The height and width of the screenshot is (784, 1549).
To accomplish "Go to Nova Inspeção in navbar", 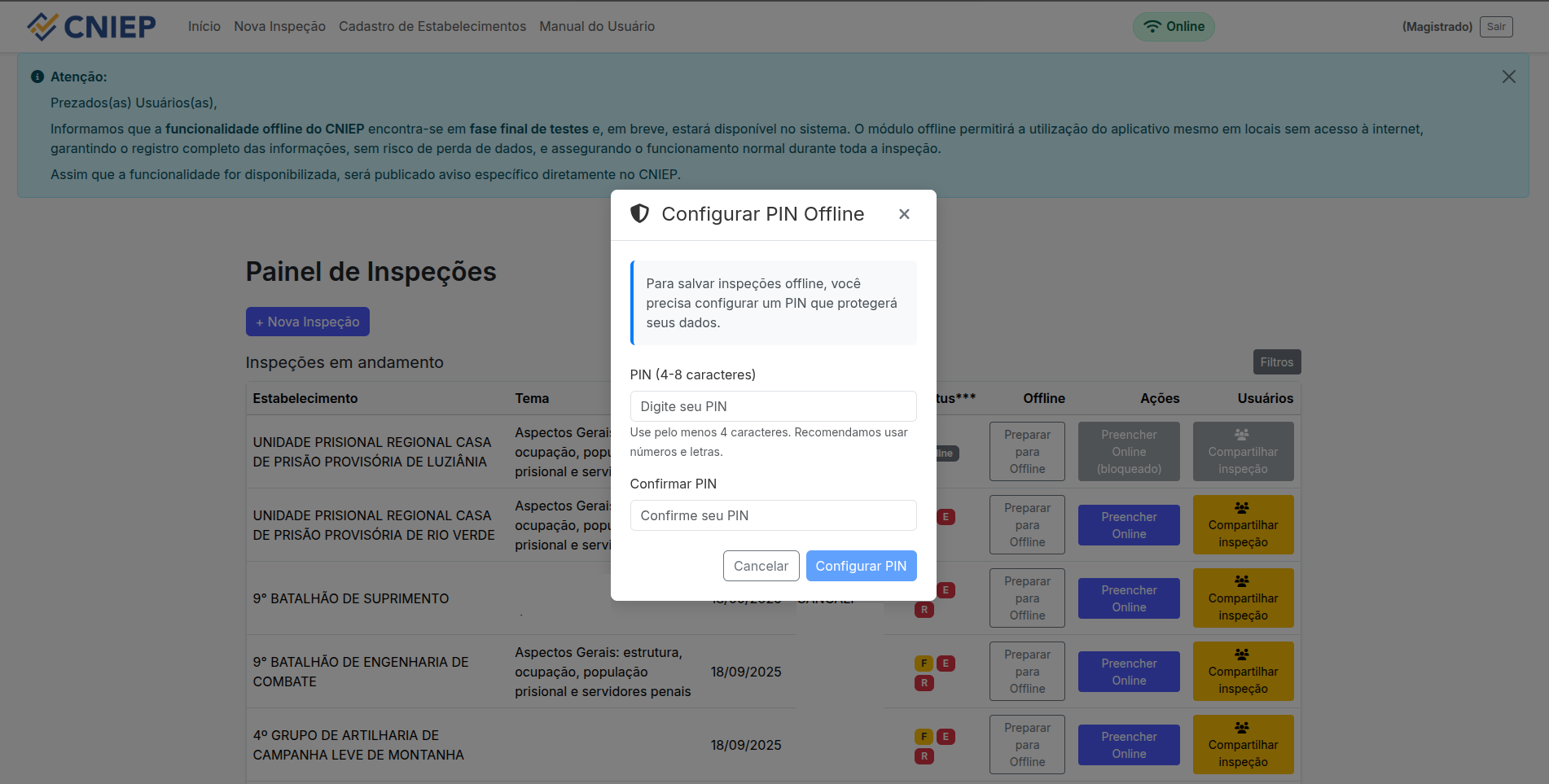I will 279,27.
